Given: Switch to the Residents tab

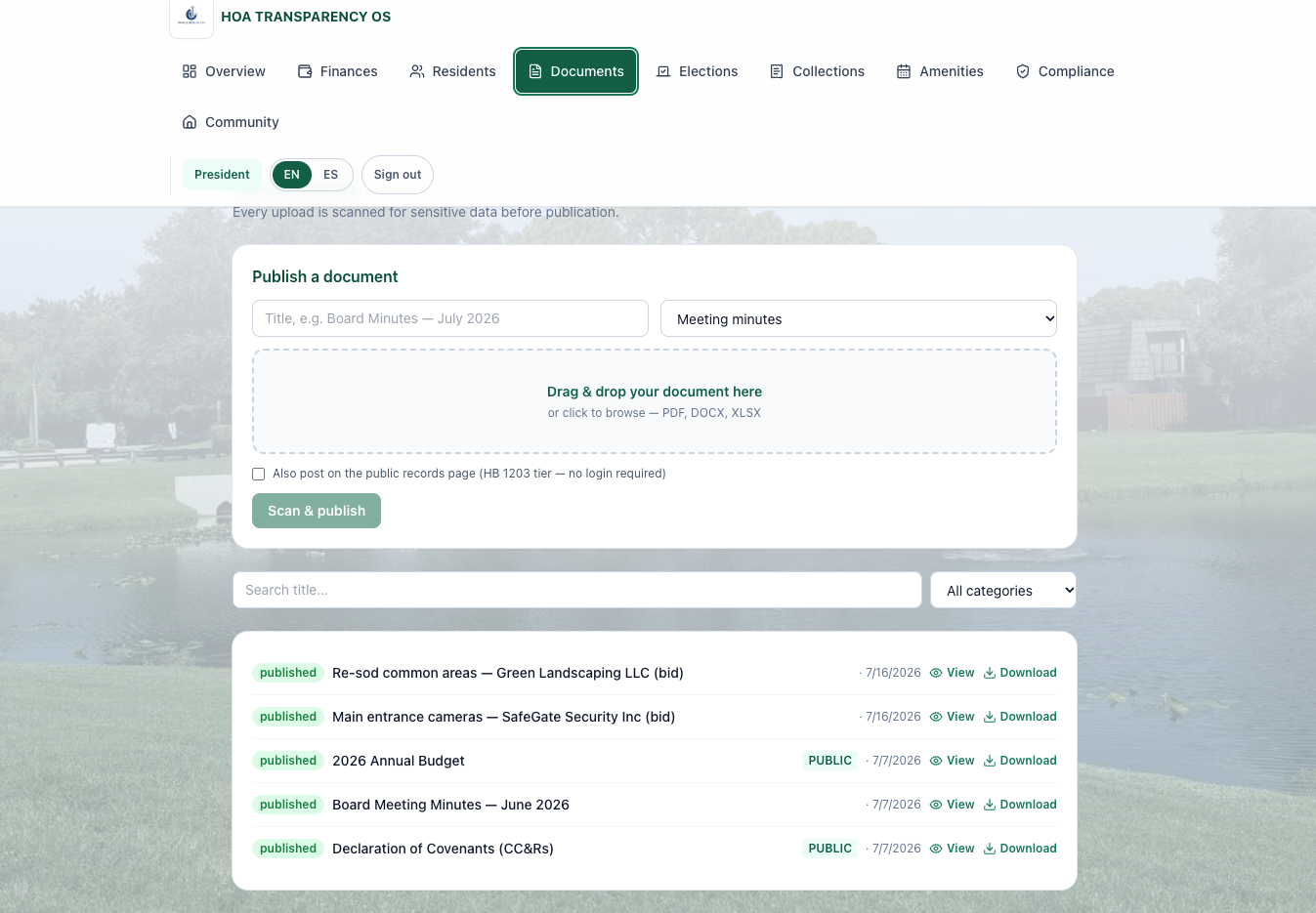Looking at the screenshot, I should click(453, 71).
